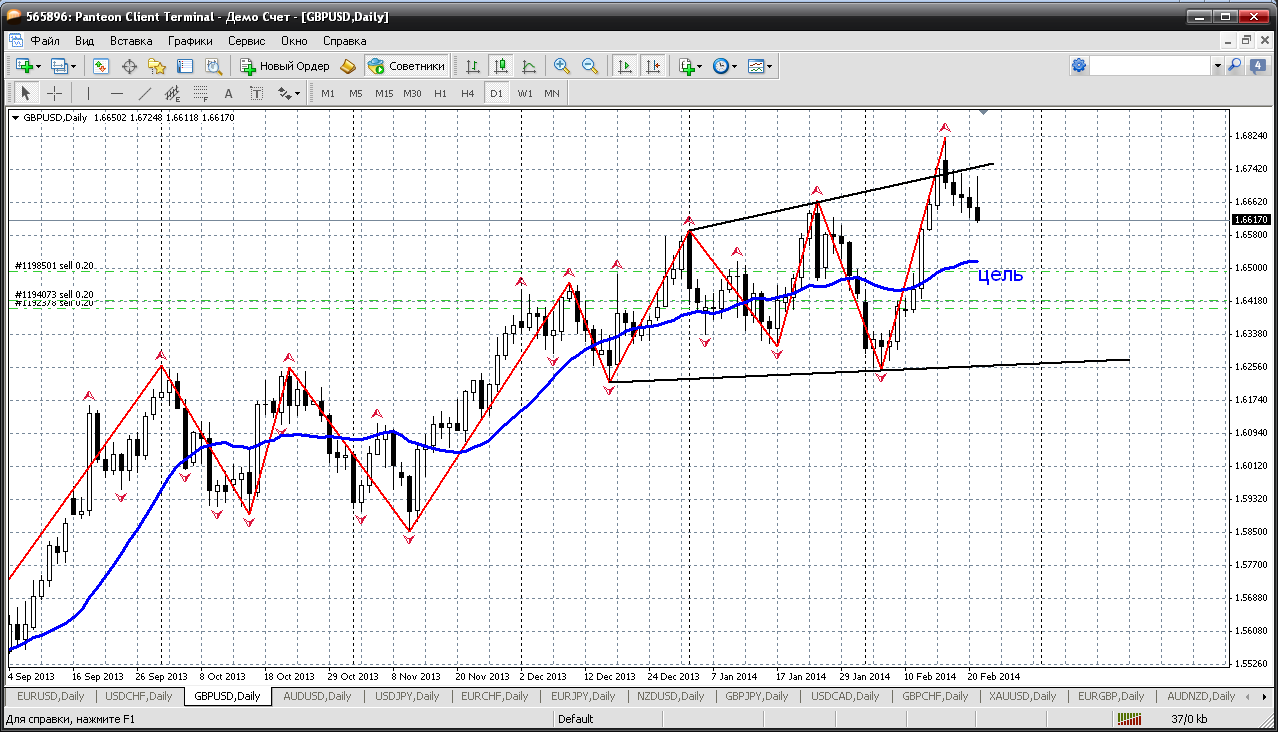Image resolution: width=1278 pixels, height=732 pixels.
Task: Zoom in on the chart
Action: tap(562, 66)
